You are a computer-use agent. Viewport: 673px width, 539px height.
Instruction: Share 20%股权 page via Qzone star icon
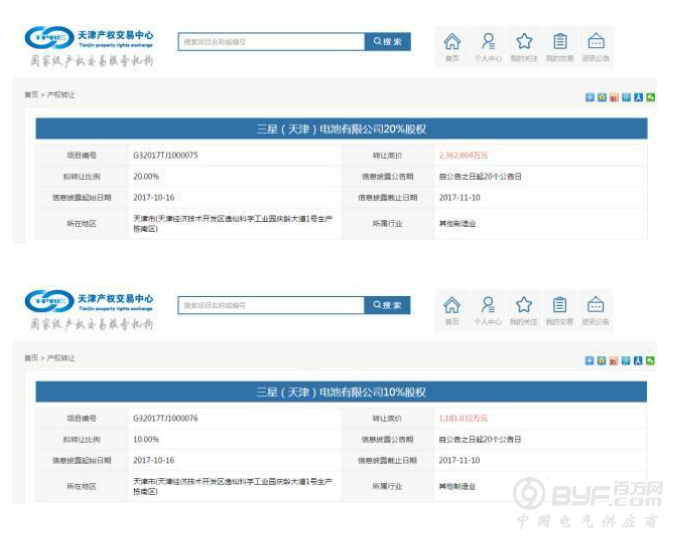(602, 97)
